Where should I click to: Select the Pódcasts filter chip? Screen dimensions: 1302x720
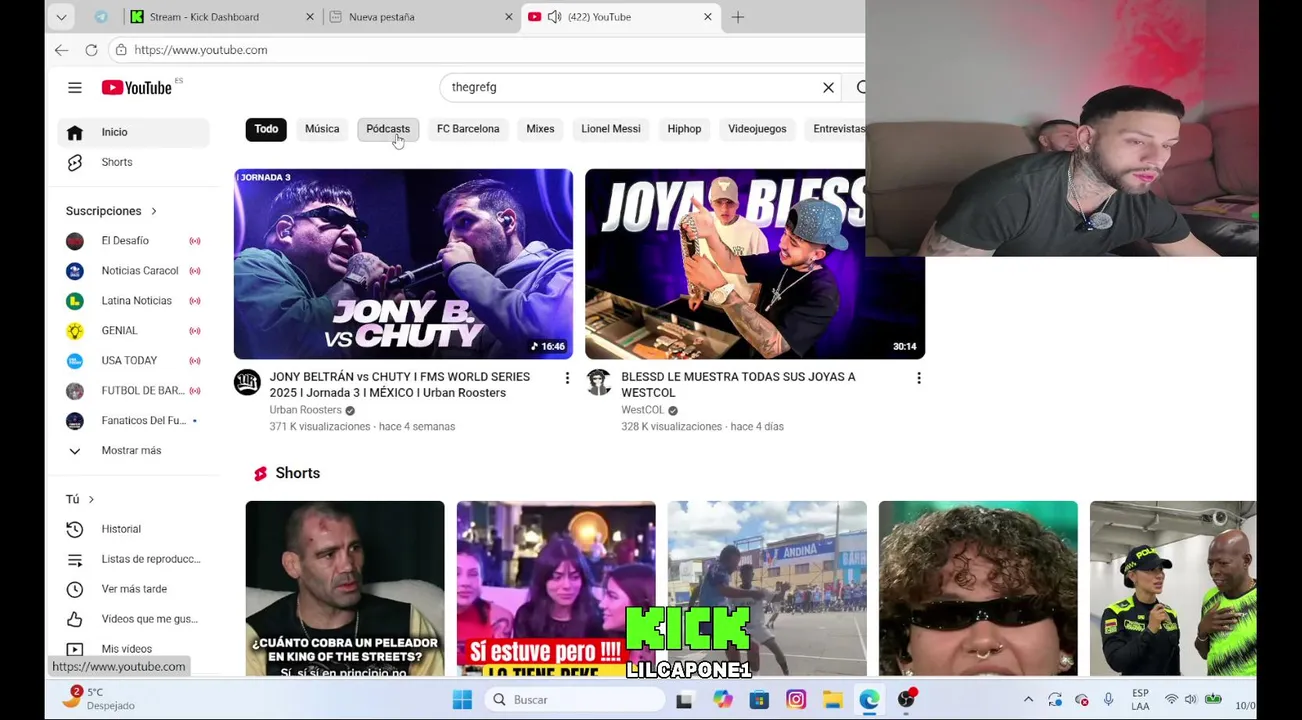[x=388, y=129]
